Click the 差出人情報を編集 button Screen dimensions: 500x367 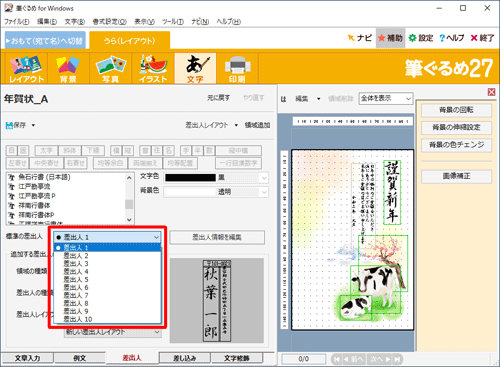[x=217, y=237]
